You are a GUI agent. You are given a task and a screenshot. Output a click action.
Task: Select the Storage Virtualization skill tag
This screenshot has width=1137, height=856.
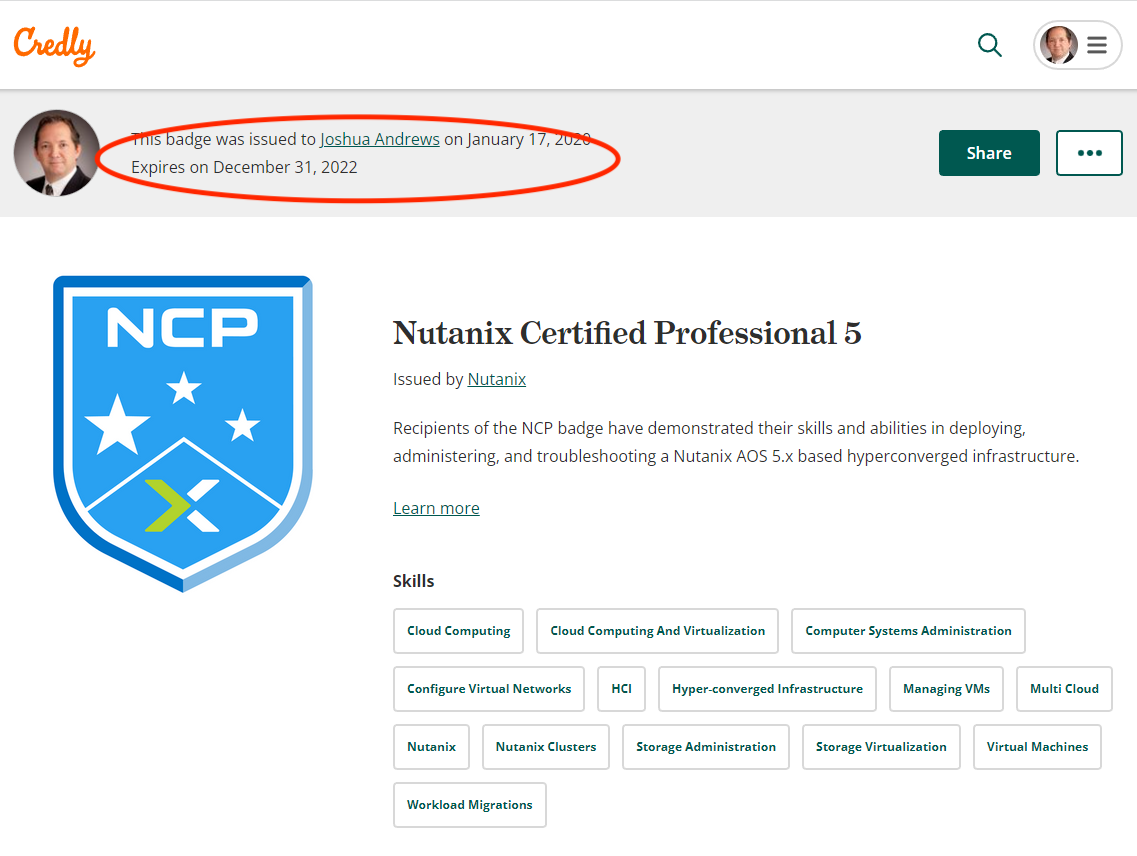tap(881, 747)
